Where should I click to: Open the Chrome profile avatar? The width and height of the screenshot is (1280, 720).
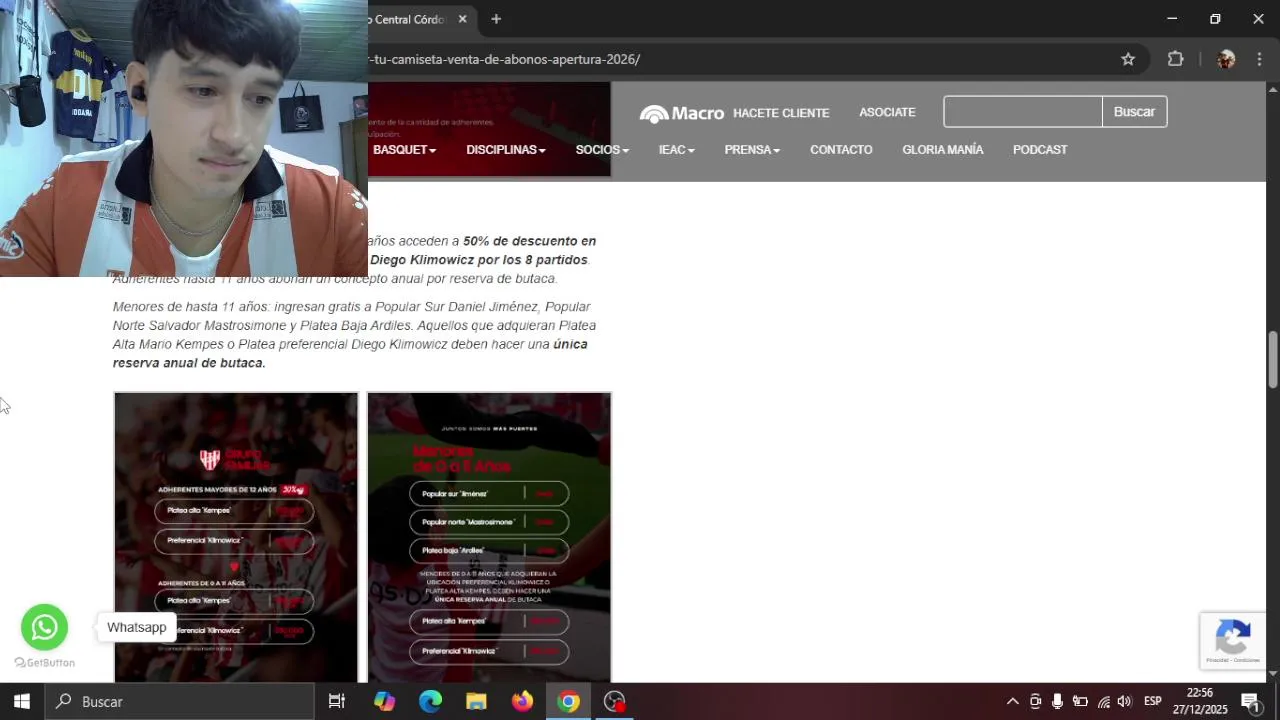click(1226, 59)
